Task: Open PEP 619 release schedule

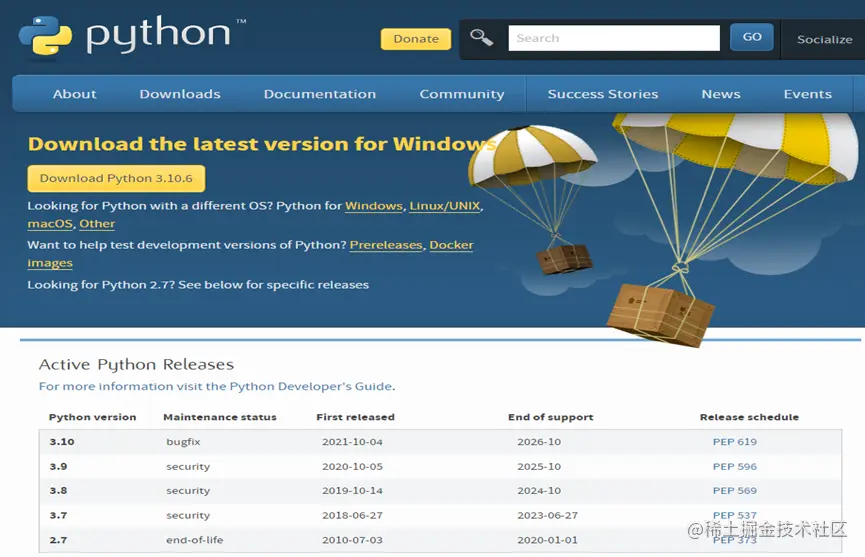Action: click(735, 442)
